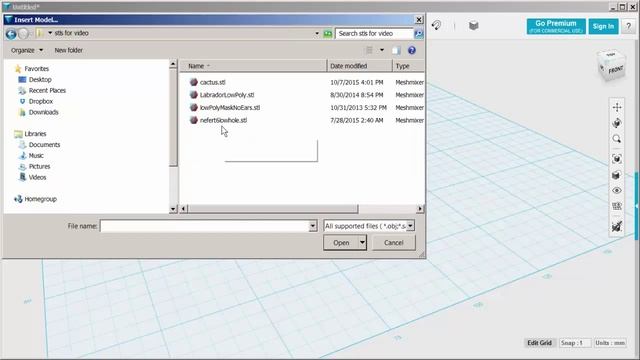Close the Insert Model dialog
The height and width of the screenshot is (360, 640).
coord(419,20)
